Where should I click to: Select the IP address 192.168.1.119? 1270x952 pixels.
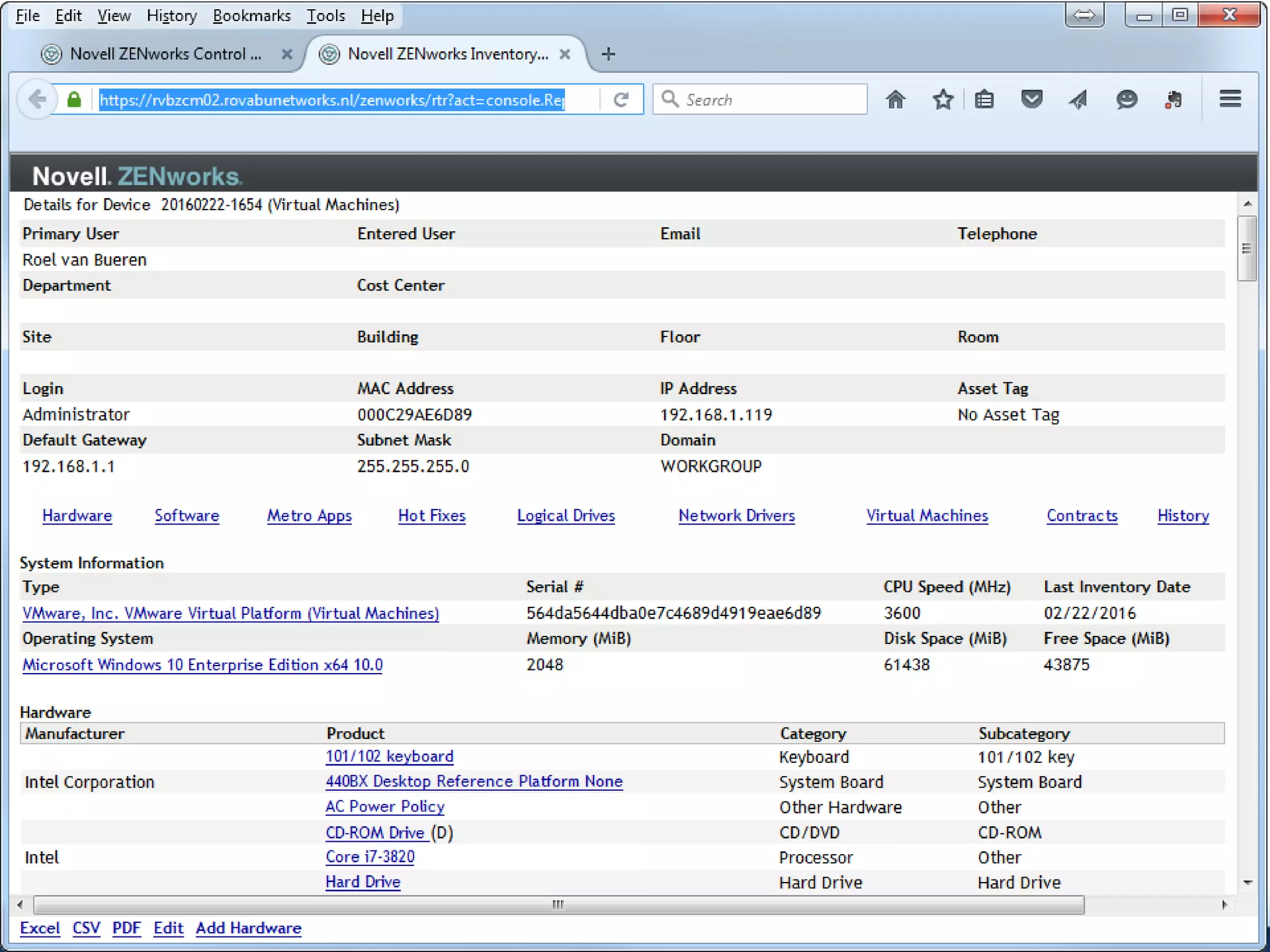tap(716, 415)
